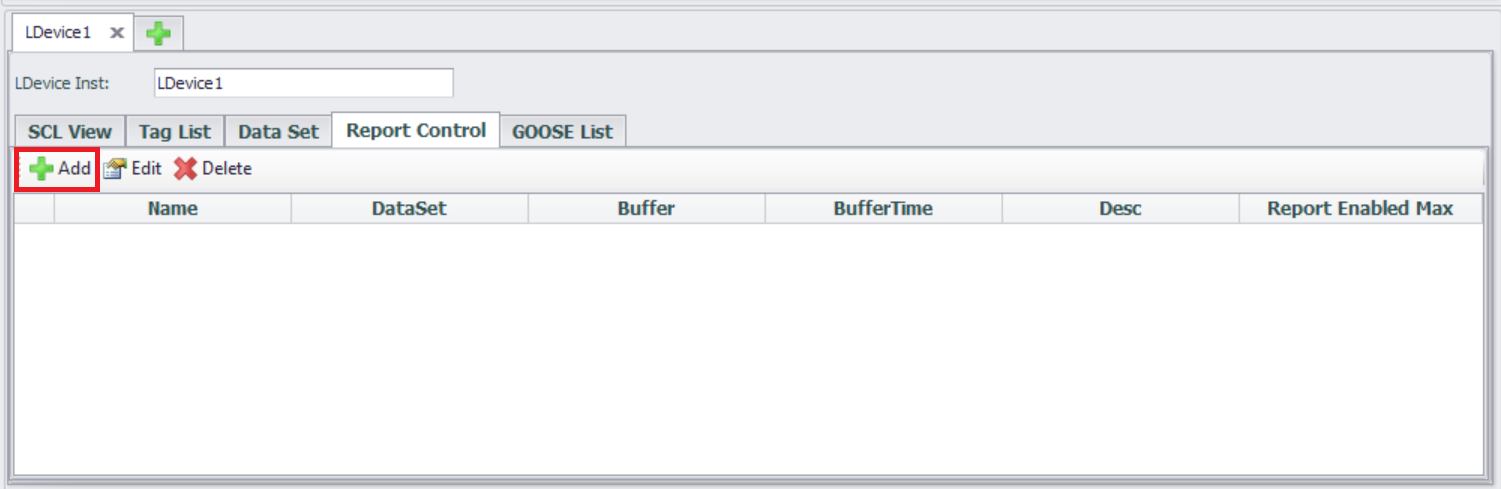Select the LDevice1 document tab

pyautogui.click(x=58, y=33)
